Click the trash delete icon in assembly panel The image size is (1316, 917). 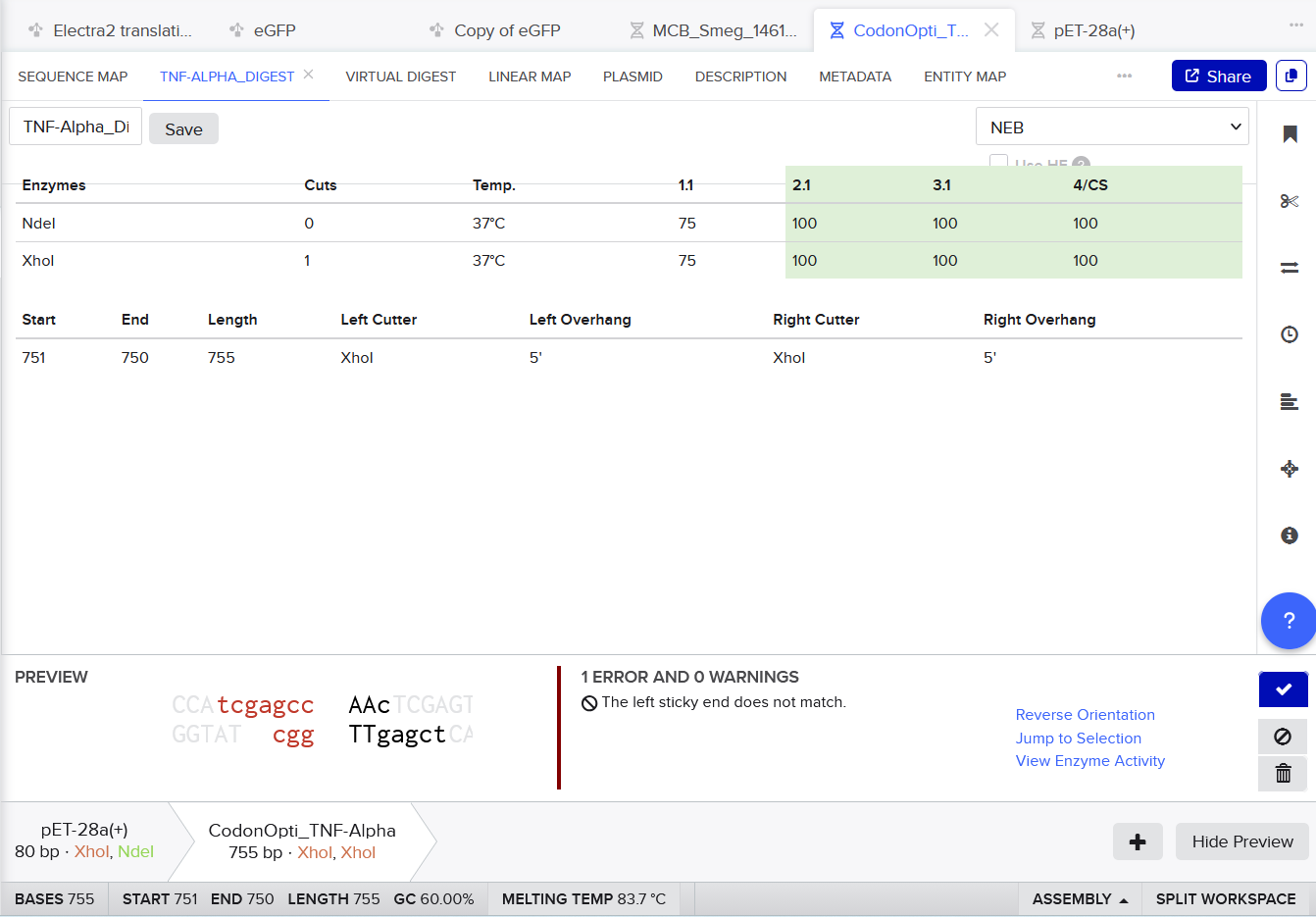pyautogui.click(x=1283, y=774)
